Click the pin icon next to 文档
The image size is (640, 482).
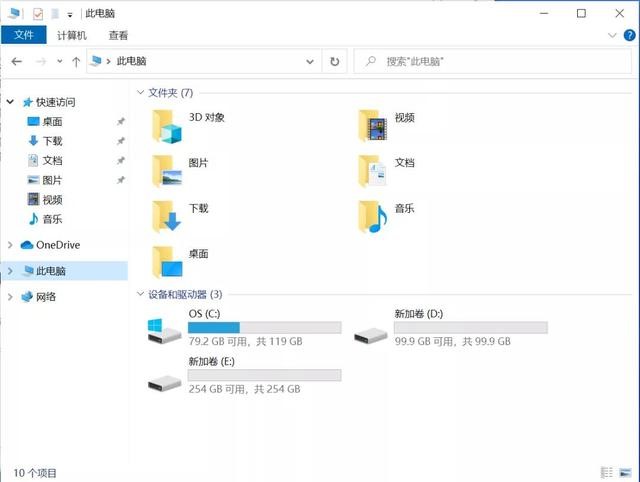121,160
